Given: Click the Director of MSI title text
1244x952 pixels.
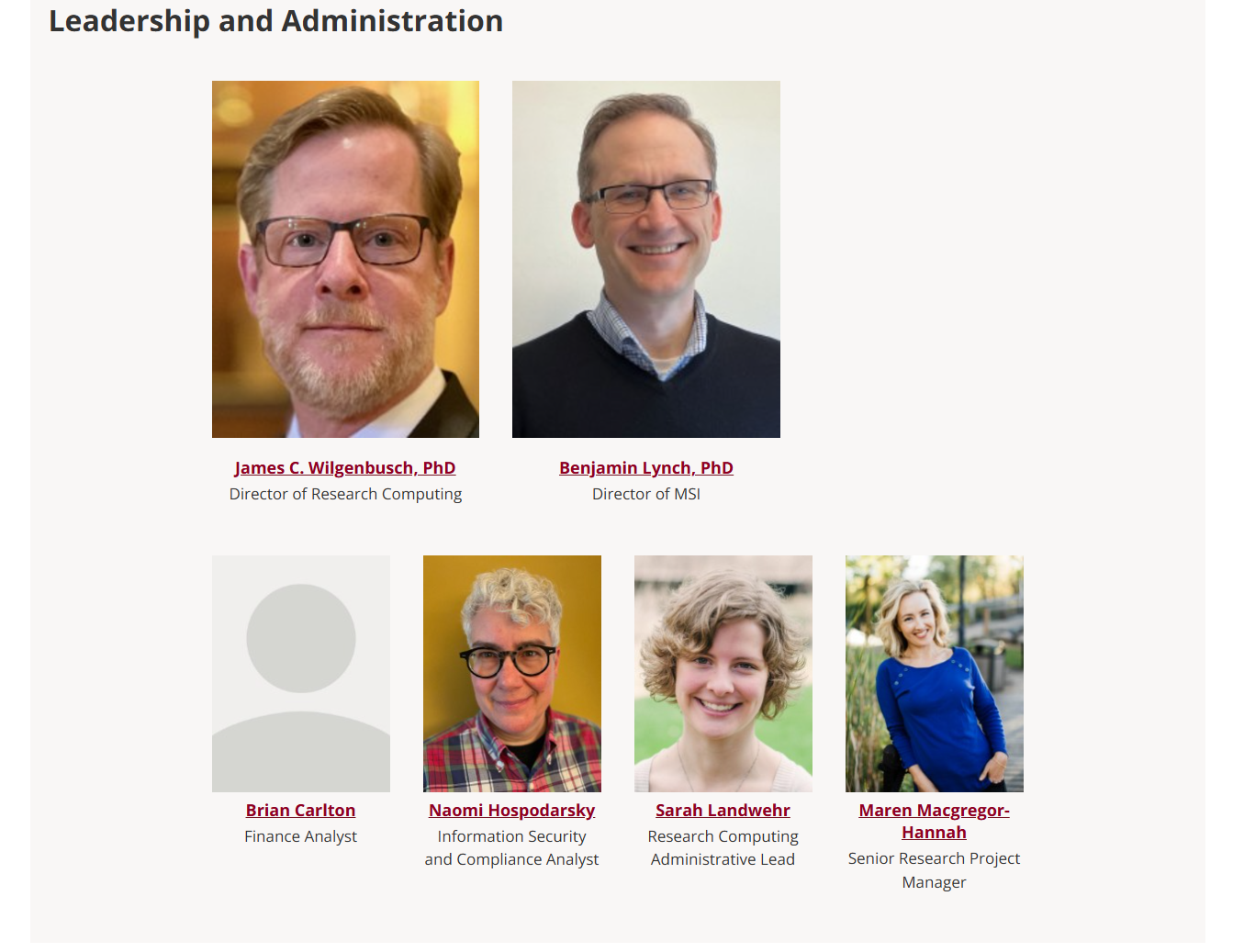Looking at the screenshot, I should coord(645,494).
